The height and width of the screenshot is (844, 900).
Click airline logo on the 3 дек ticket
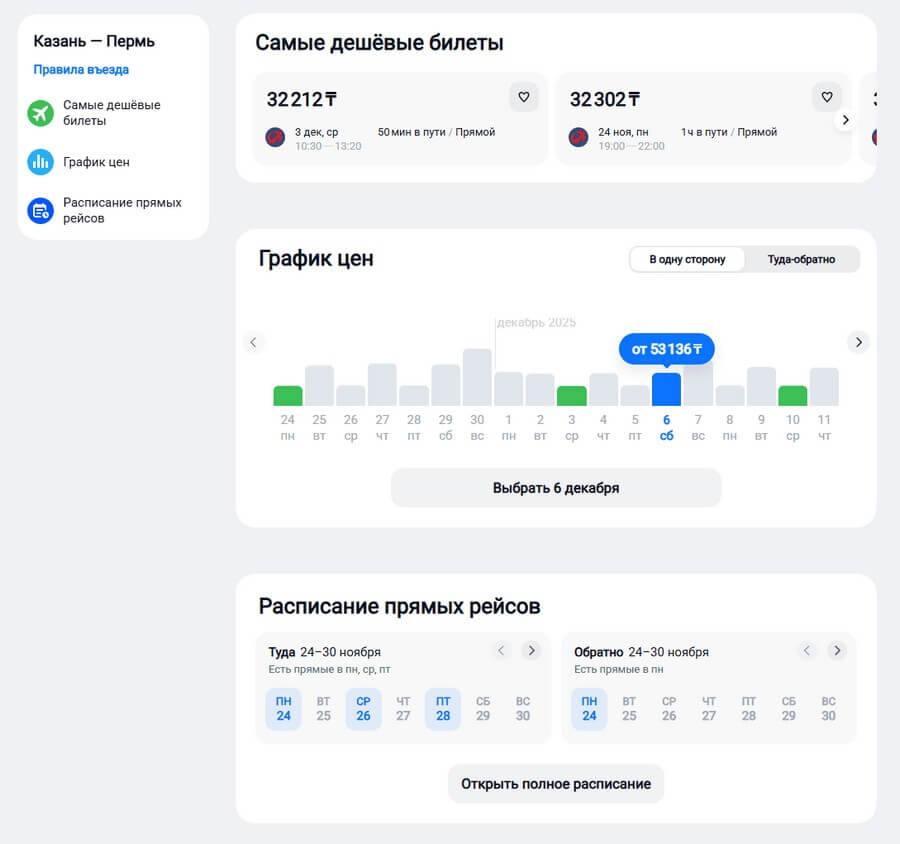point(275,138)
